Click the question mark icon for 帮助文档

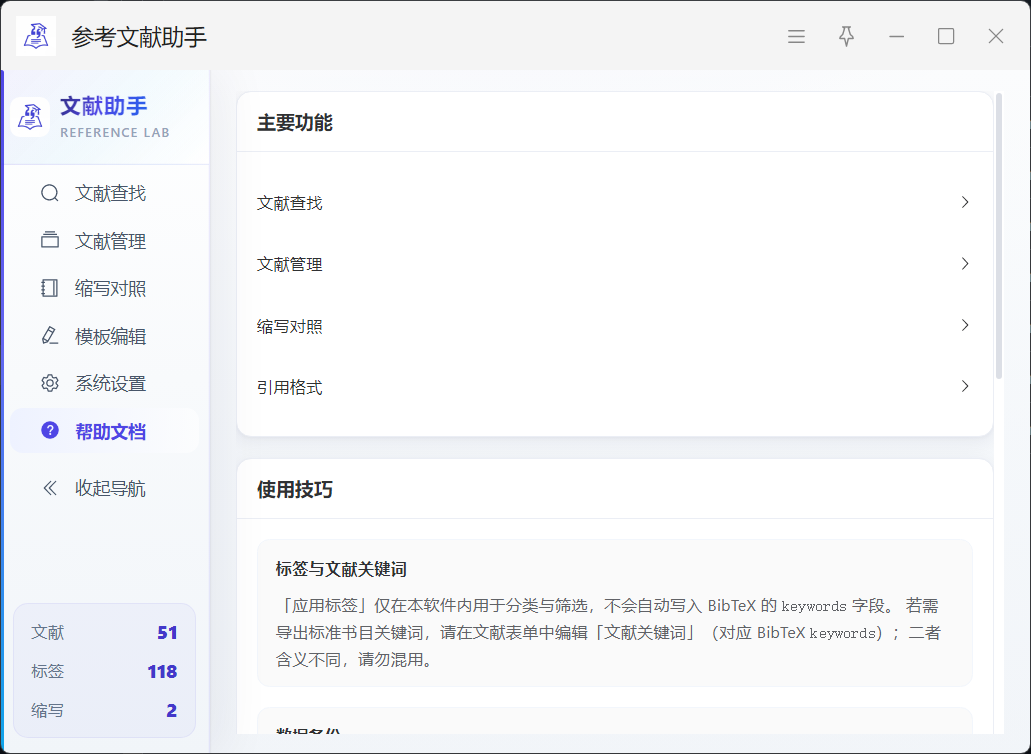click(x=49, y=431)
